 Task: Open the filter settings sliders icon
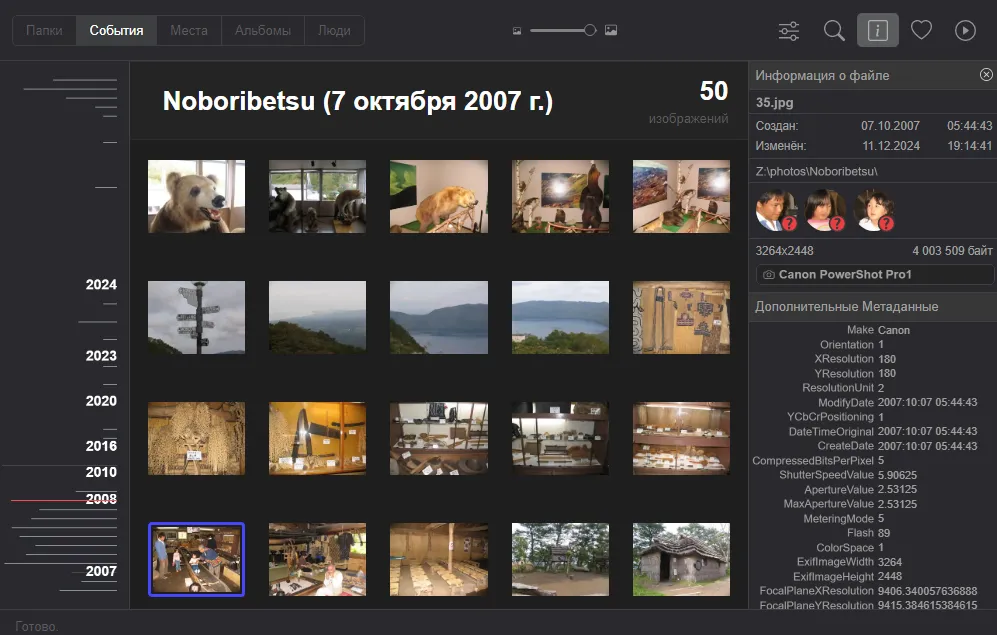[x=789, y=31]
